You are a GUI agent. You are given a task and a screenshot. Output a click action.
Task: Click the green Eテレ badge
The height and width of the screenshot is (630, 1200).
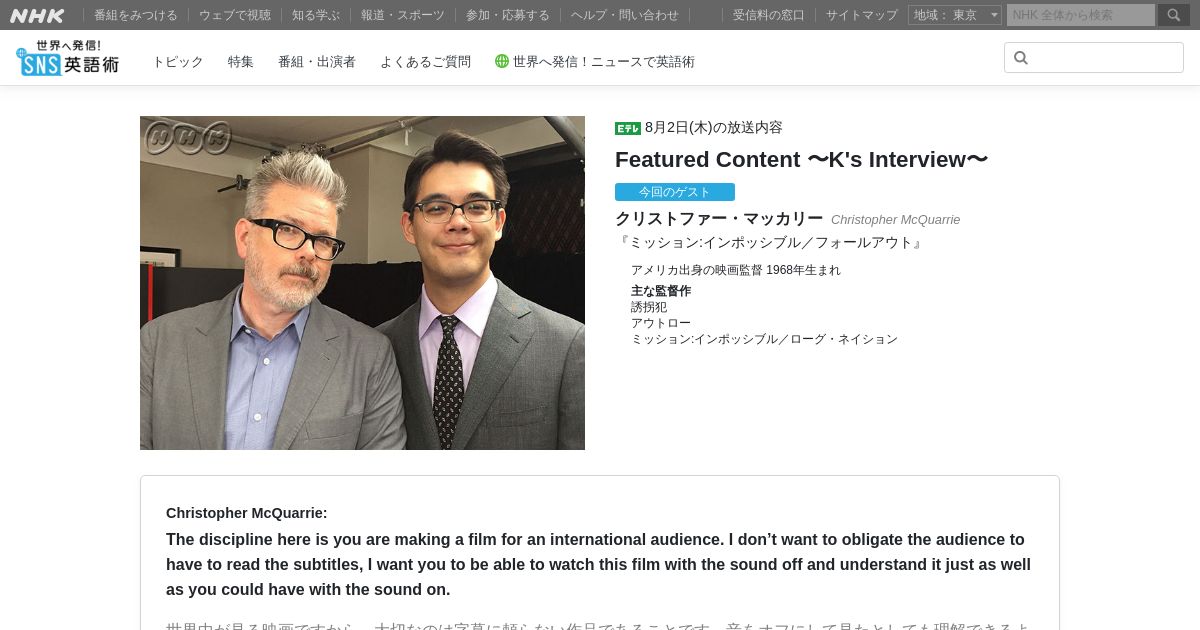pos(628,128)
